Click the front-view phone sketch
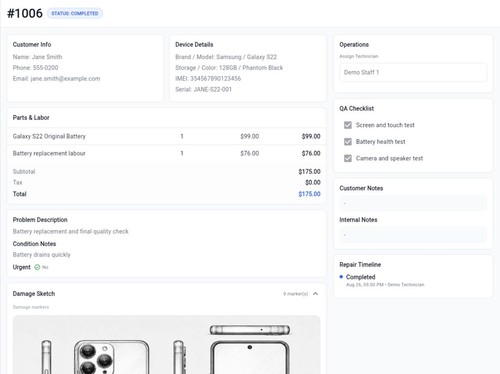 coord(250,357)
